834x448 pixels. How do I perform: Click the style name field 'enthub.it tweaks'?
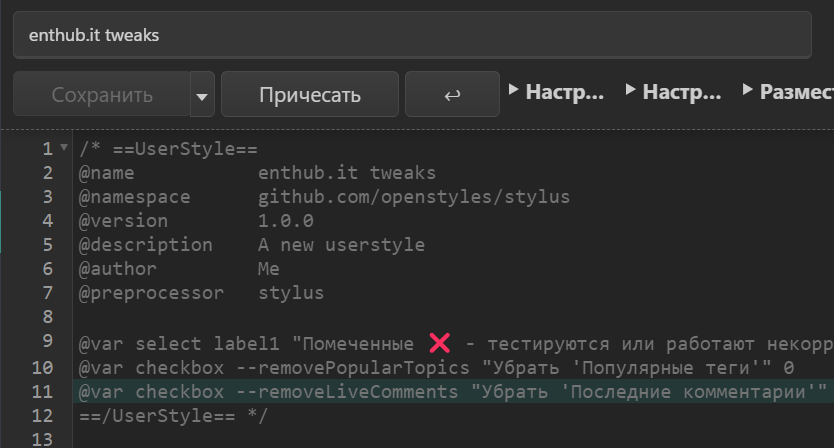coord(412,35)
